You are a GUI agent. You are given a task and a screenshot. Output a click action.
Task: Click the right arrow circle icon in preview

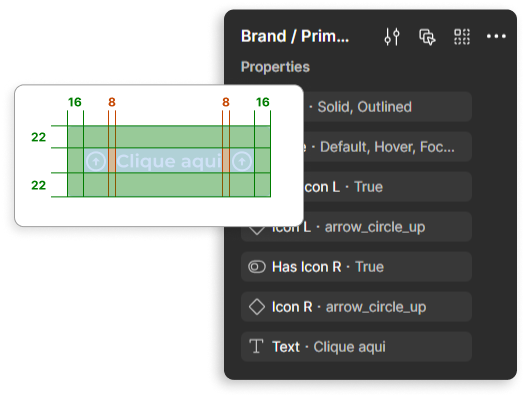pyautogui.click(x=242, y=161)
